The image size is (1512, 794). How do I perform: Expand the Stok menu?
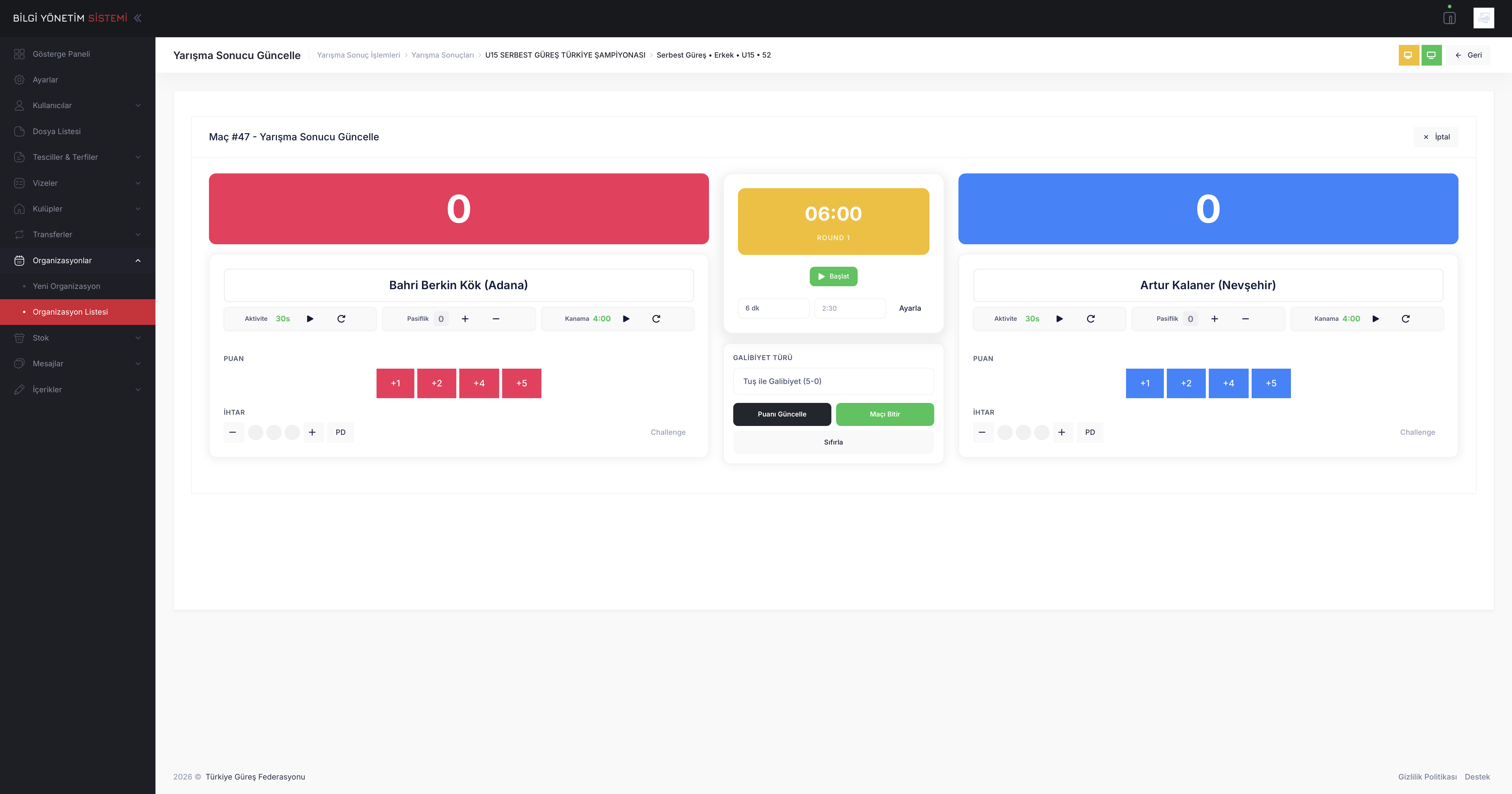point(77,338)
